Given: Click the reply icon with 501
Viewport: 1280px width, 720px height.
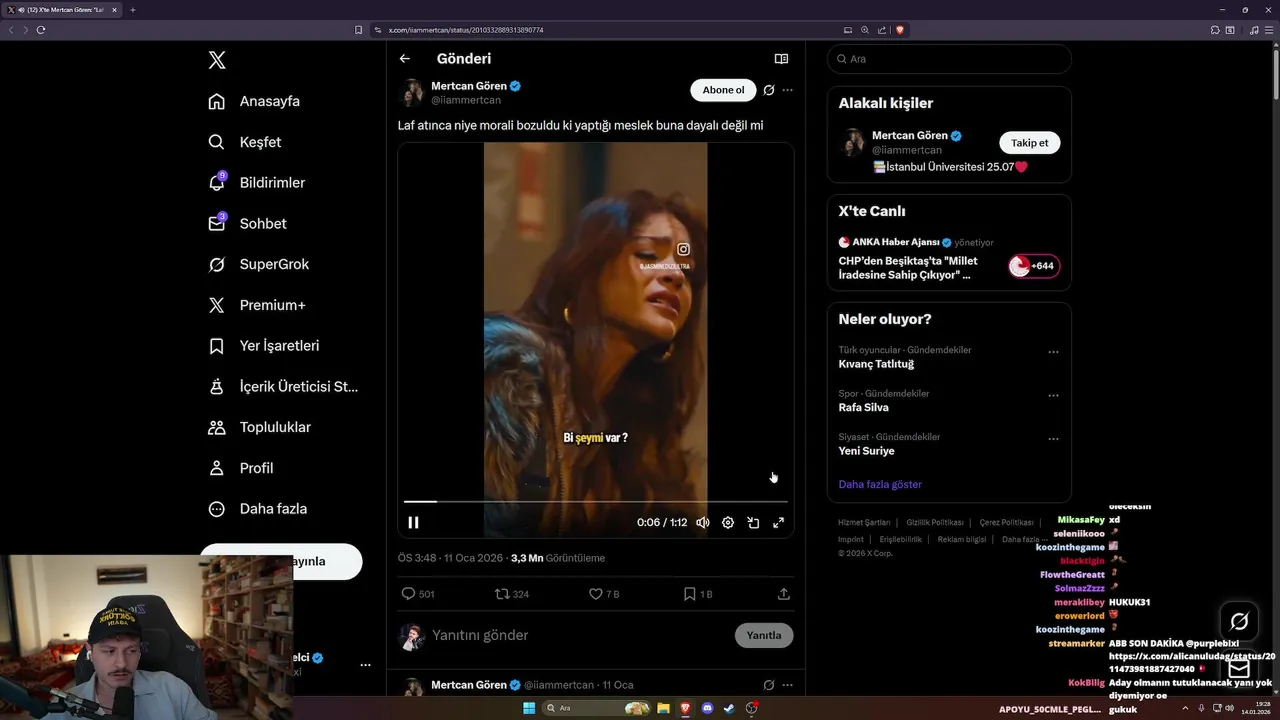Looking at the screenshot, I should (x=417, y=594).
